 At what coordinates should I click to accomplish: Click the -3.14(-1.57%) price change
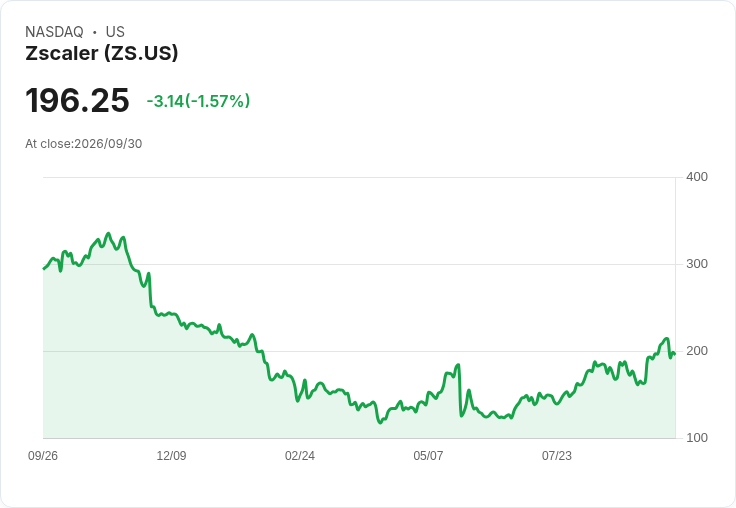pyautogui.click(x=198, y=101)
